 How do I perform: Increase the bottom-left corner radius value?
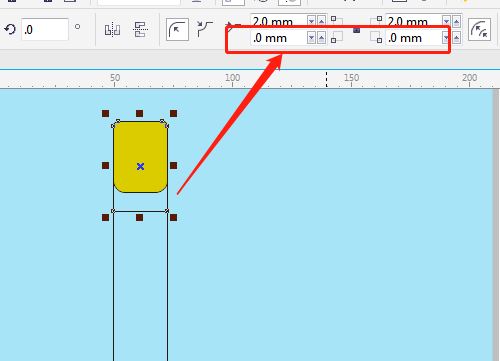(x=321, y=38)
